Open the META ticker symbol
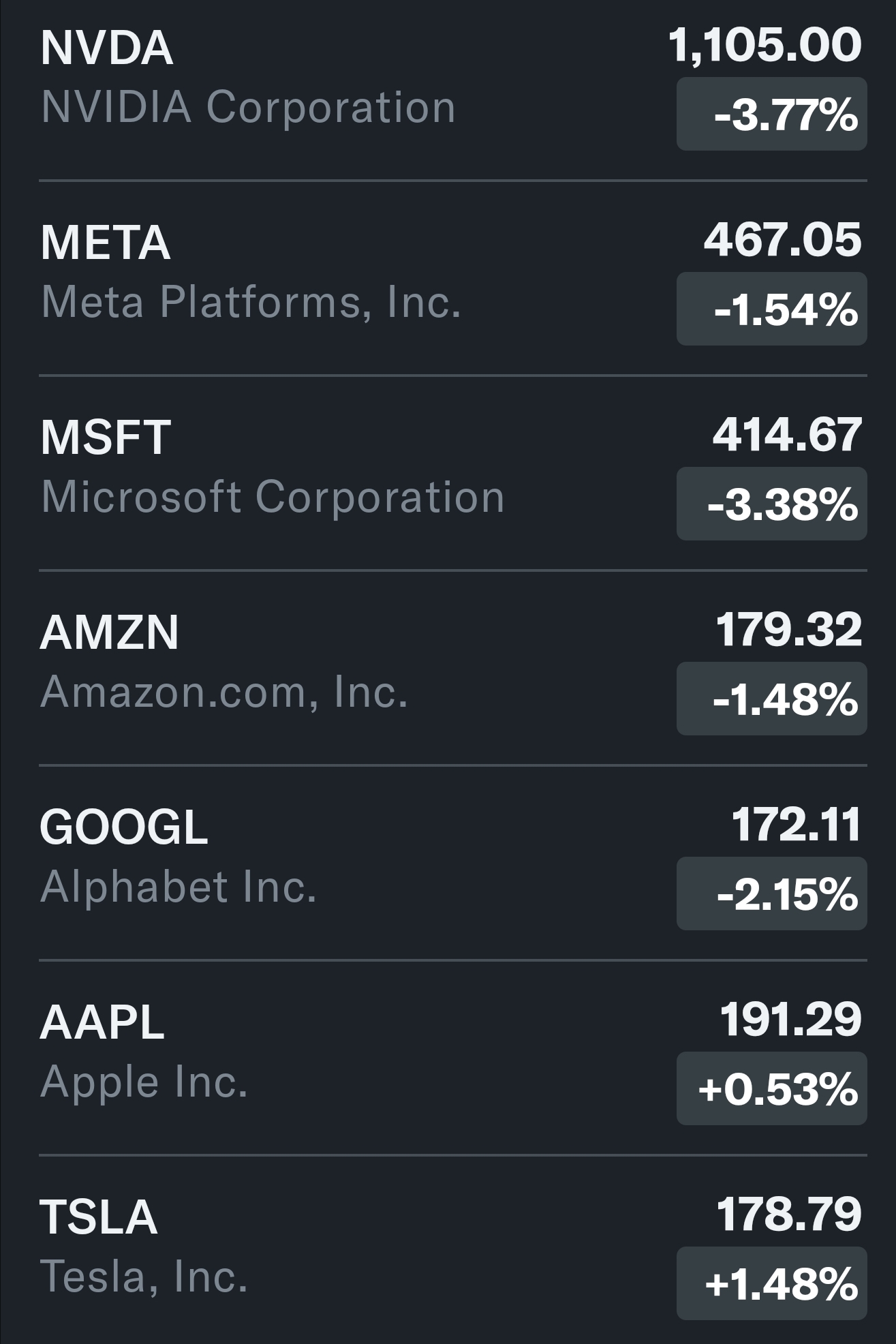 pyautogui.click(x=105, y=243)
